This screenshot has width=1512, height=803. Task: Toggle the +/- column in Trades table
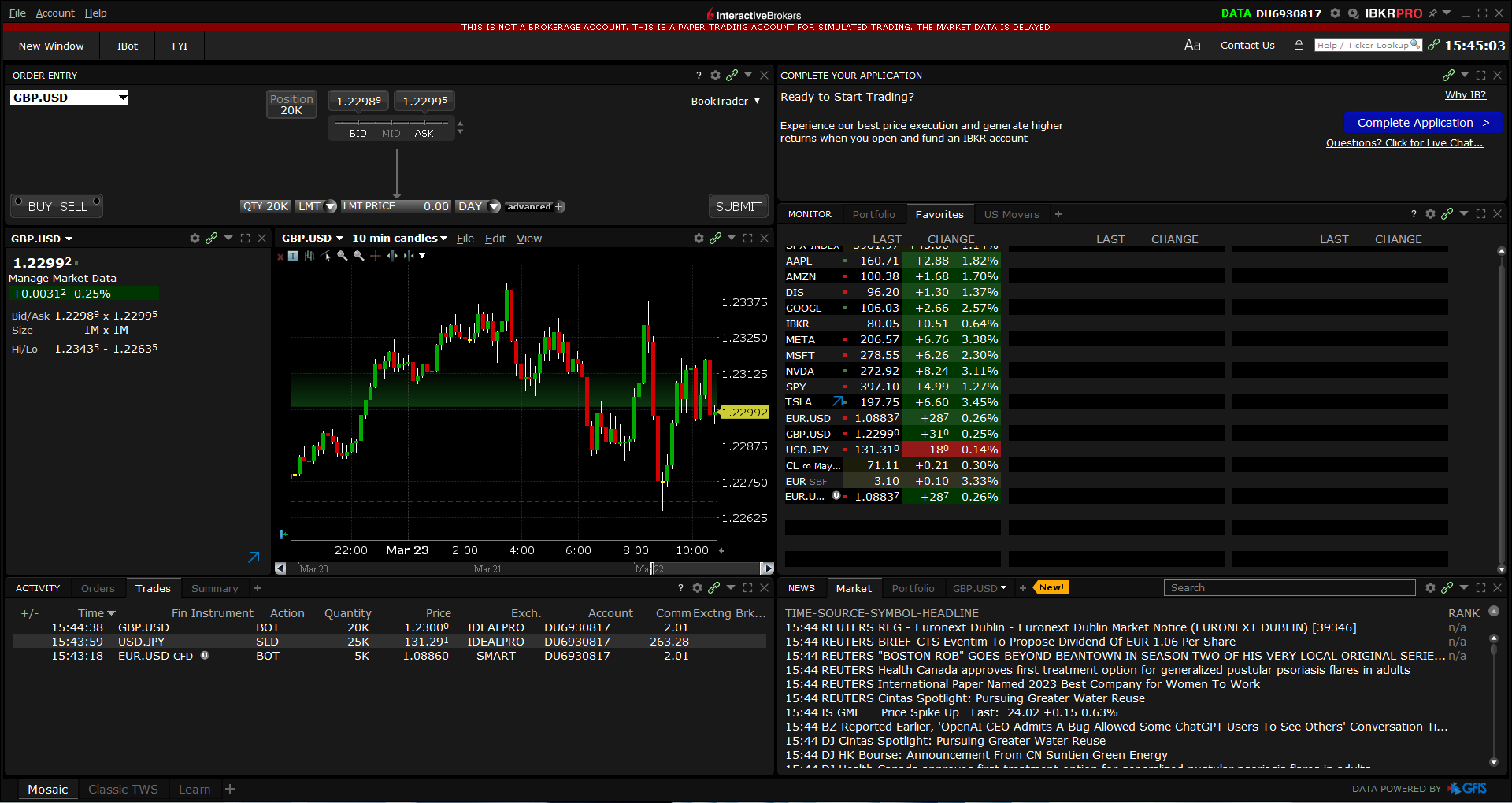pyautogui.click(x=30, y=613)
